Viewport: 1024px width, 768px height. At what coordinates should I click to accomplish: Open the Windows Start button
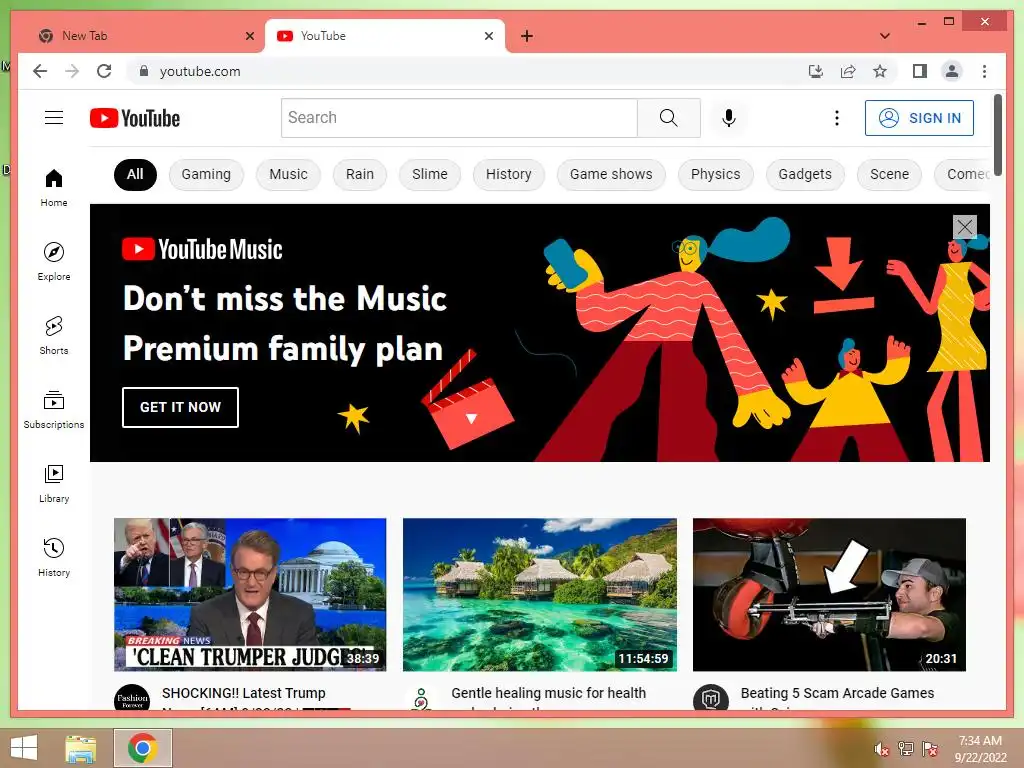click(x=24, y=748)
